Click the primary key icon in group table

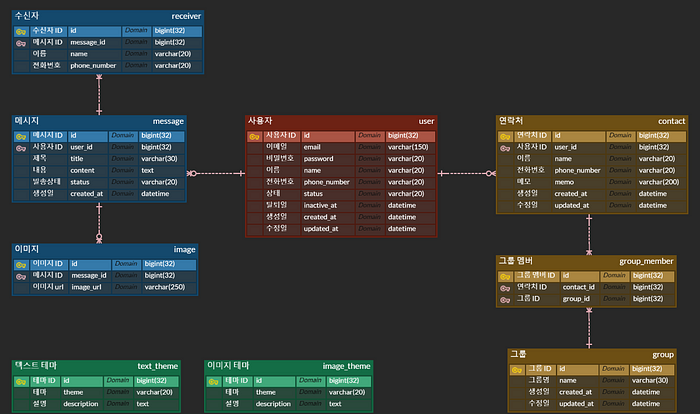pos(517,370)
